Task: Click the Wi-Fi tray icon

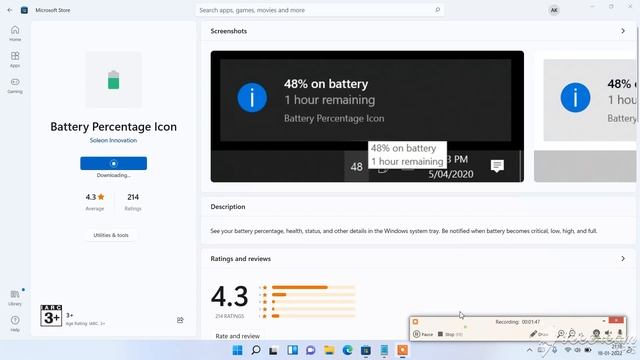Action: 568,350
